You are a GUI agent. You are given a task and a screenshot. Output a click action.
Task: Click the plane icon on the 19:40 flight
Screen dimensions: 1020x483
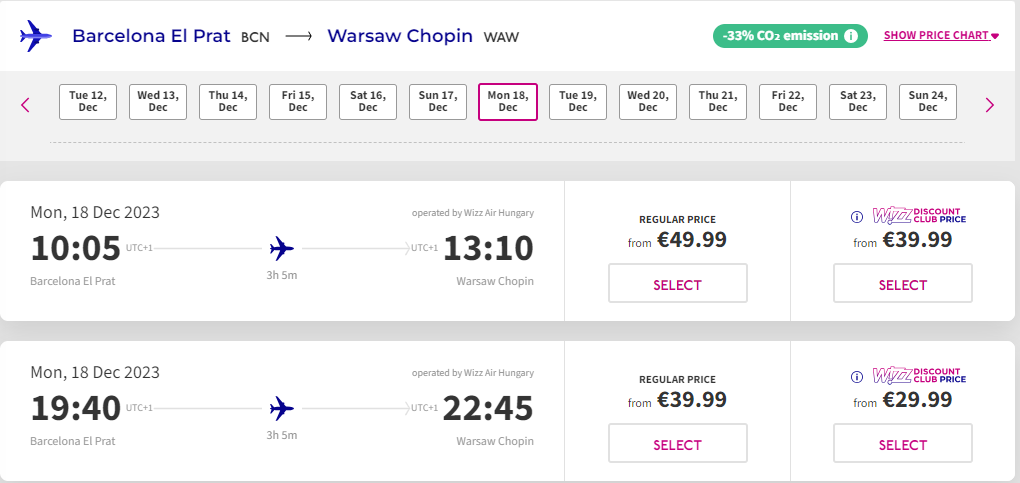pyautogui.click(x=282, y=408)
